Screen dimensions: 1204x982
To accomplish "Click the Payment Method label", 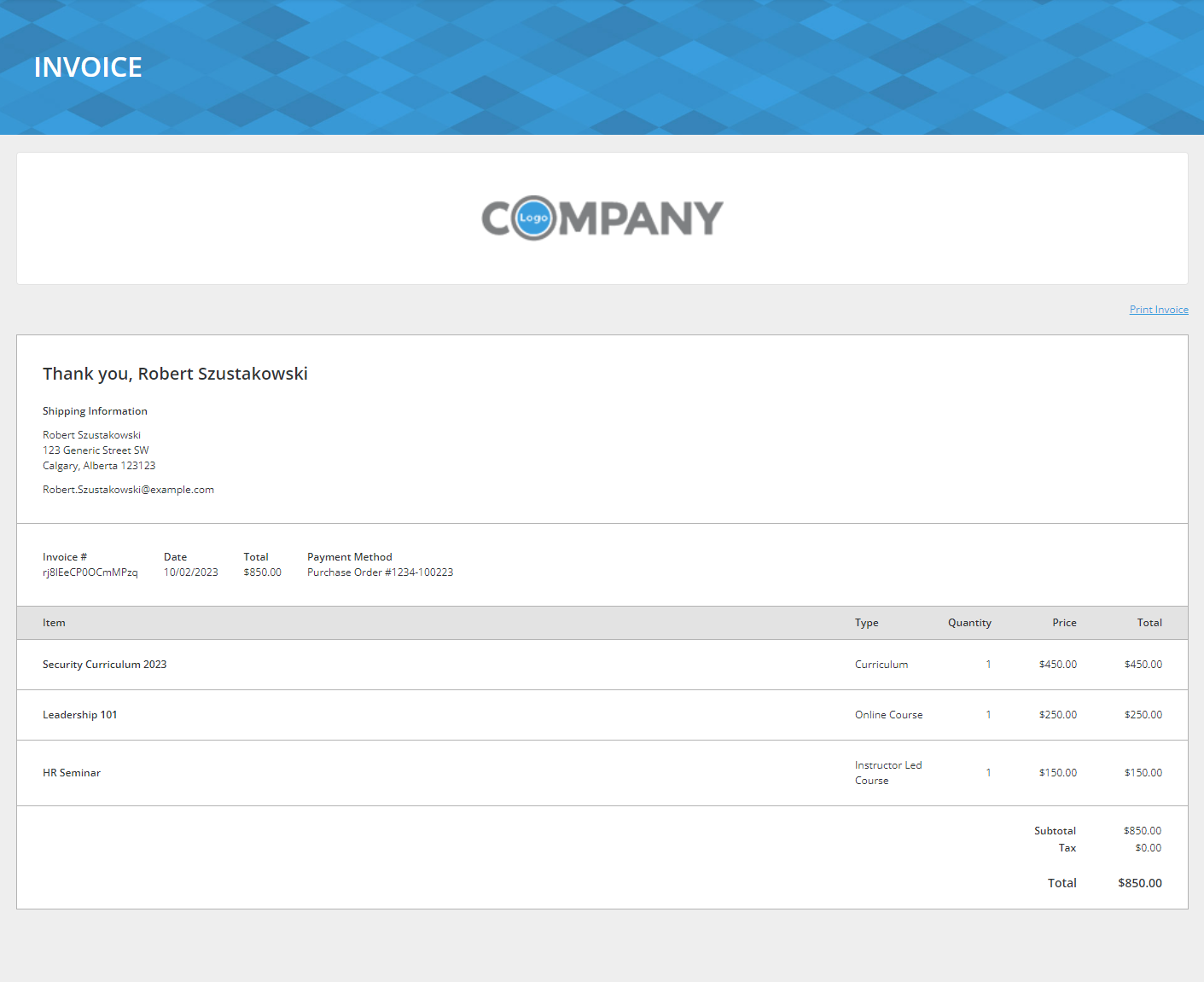I will point(350,557).
